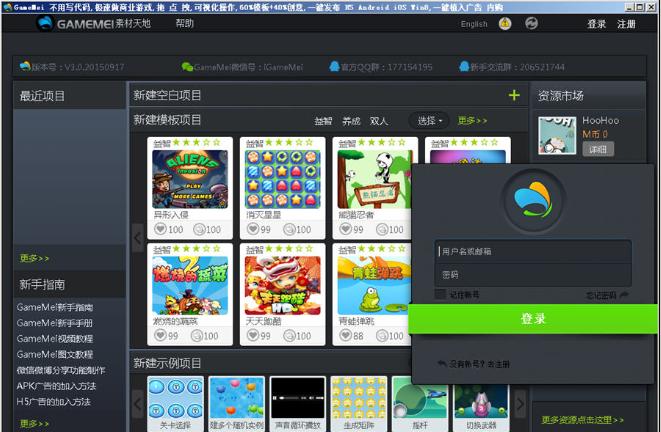Click the refresh icon in top bar
Screen dimensions: 661x432
(x=532, y=24)
